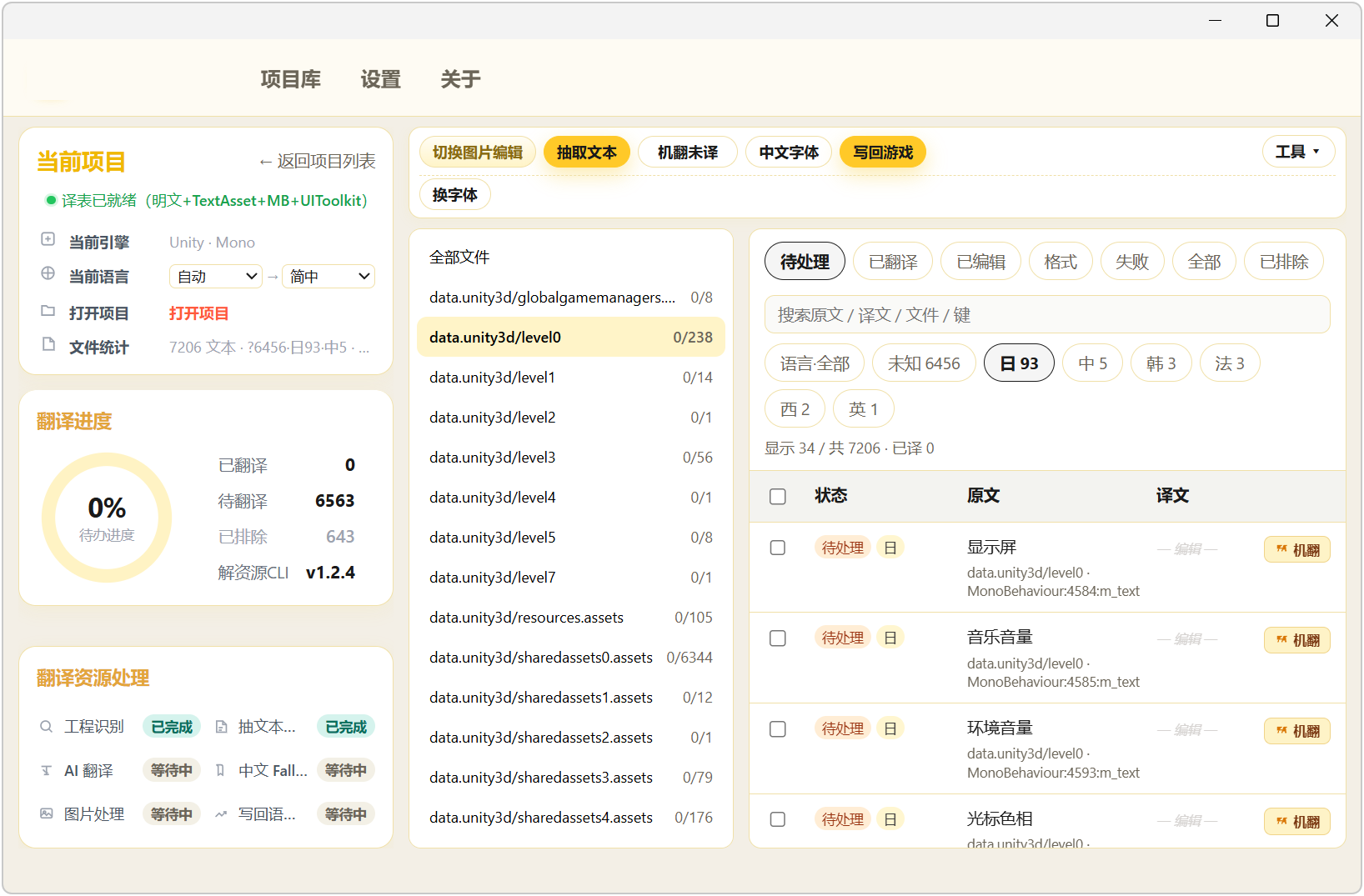Filter by the 中 5 language chip
The image size is (1364, 896).
point(1093,363)
